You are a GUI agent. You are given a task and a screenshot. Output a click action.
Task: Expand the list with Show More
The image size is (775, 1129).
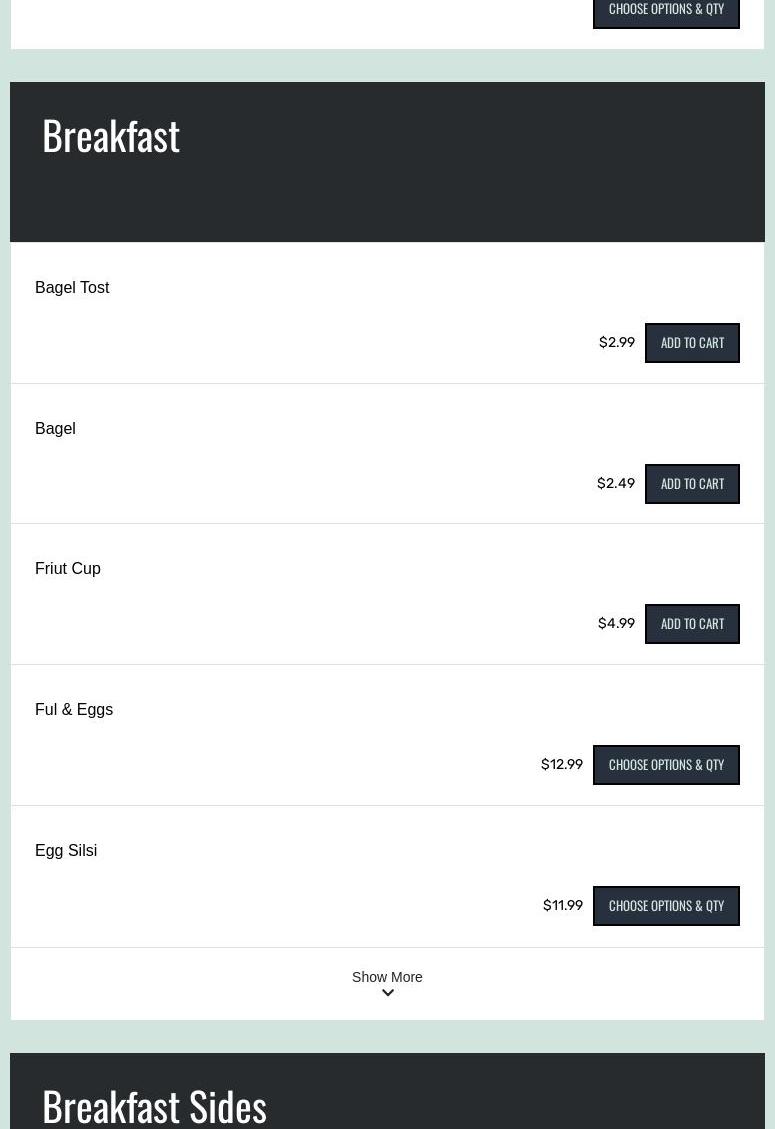(387, 977)
